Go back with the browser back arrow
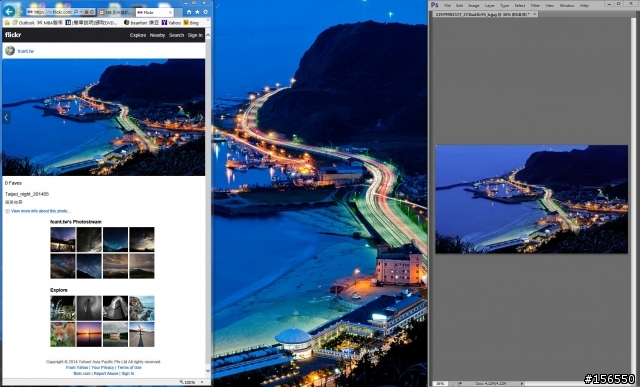640x387 pixels. pos(9,11)
